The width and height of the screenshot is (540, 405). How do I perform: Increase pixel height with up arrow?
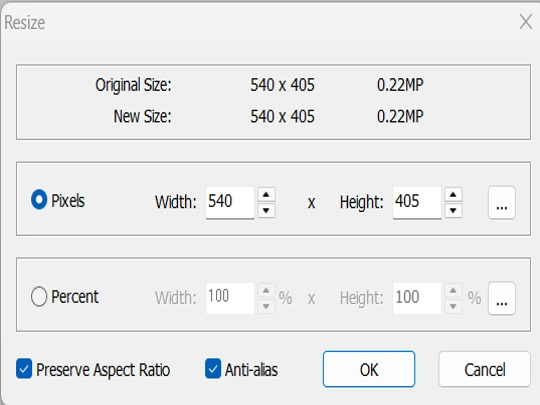click(453, 195)
